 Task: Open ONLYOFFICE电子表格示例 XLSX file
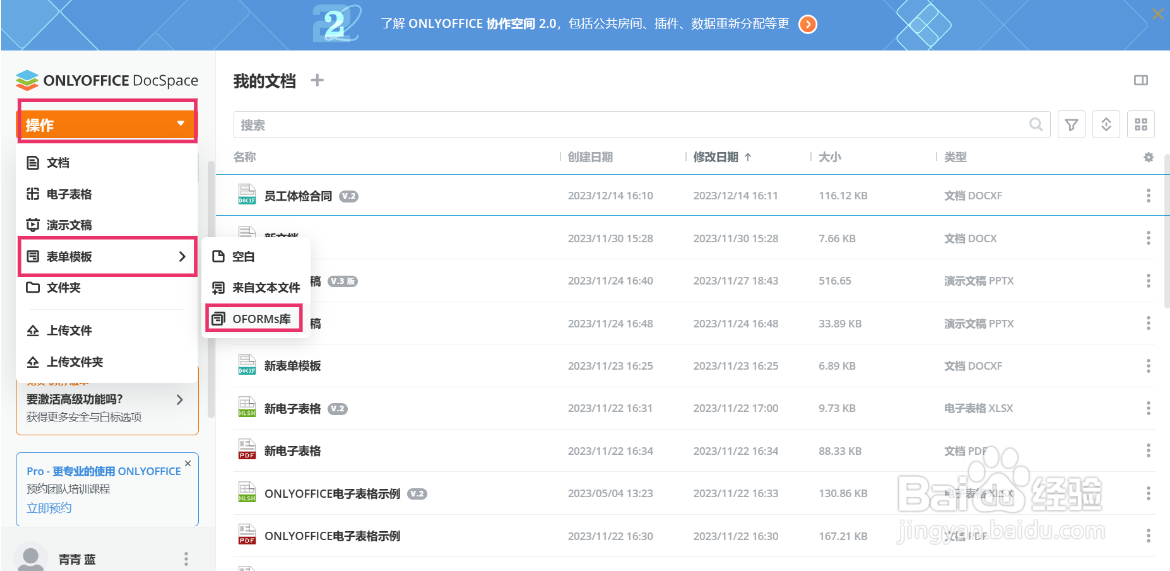(333, 494)
